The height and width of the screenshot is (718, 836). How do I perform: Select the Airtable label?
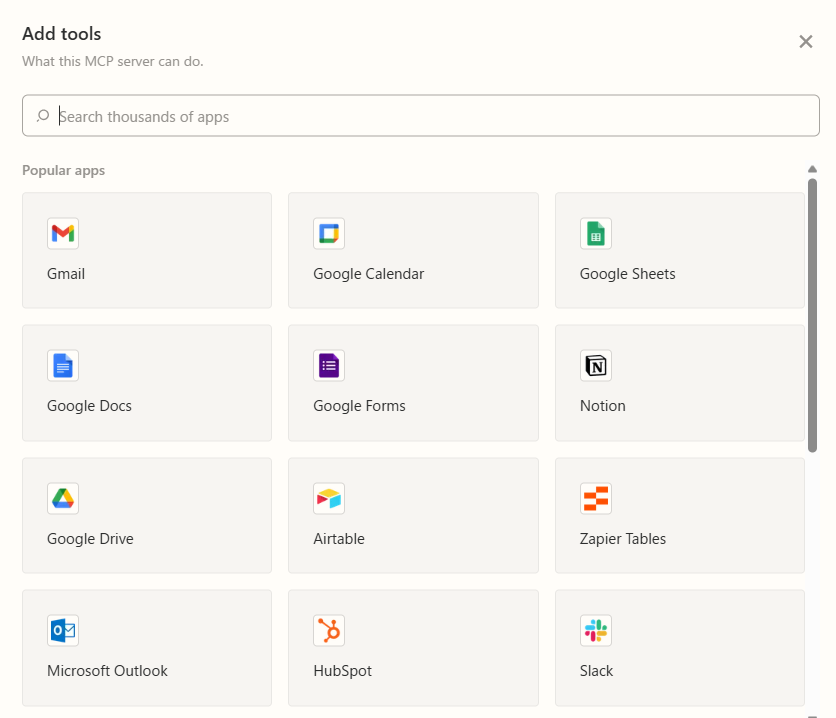point(339,539)
